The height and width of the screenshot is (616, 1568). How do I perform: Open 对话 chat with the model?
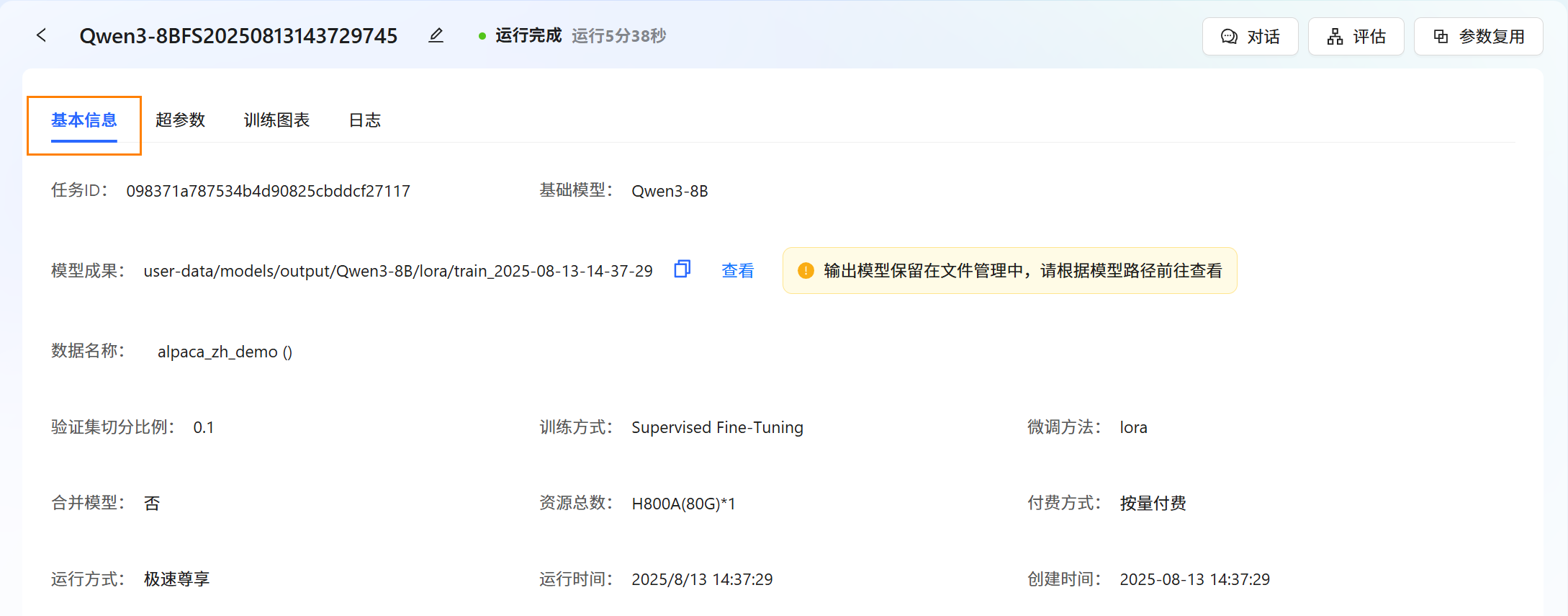click(1250, 37)
